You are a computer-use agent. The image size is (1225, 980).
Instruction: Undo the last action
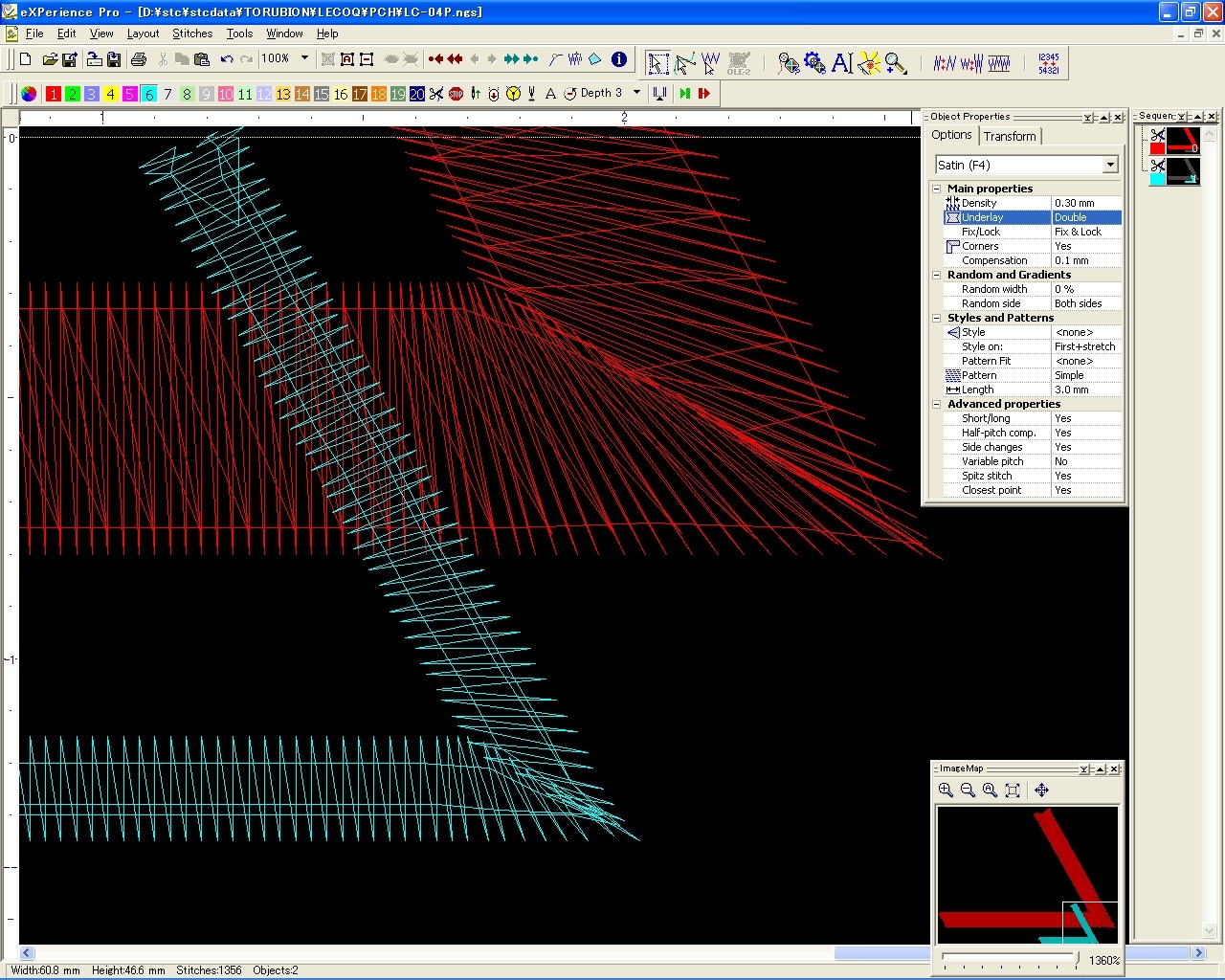coord(227,59)
